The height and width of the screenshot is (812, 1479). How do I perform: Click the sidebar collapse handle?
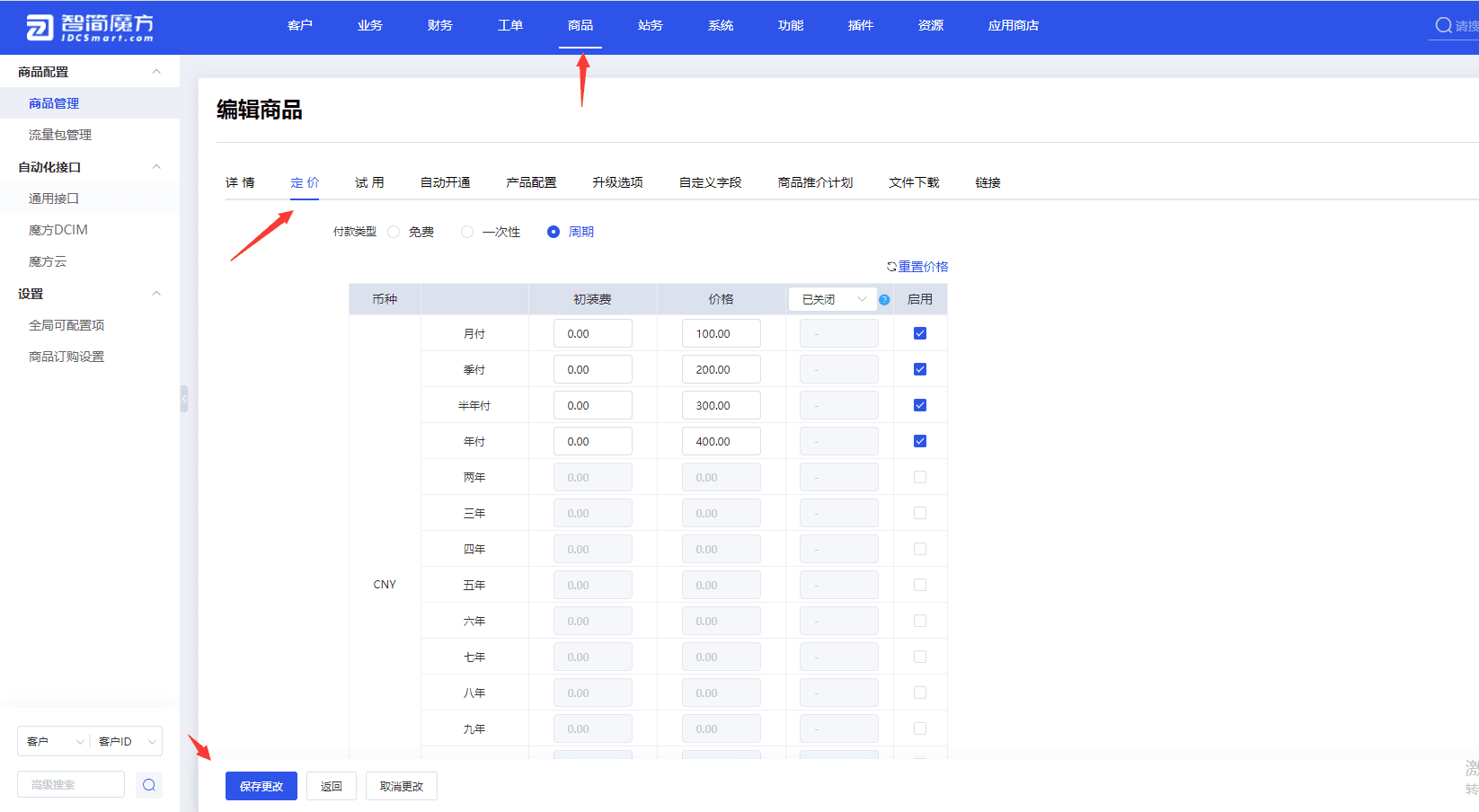pyautogui.click(x=183, y=398)
